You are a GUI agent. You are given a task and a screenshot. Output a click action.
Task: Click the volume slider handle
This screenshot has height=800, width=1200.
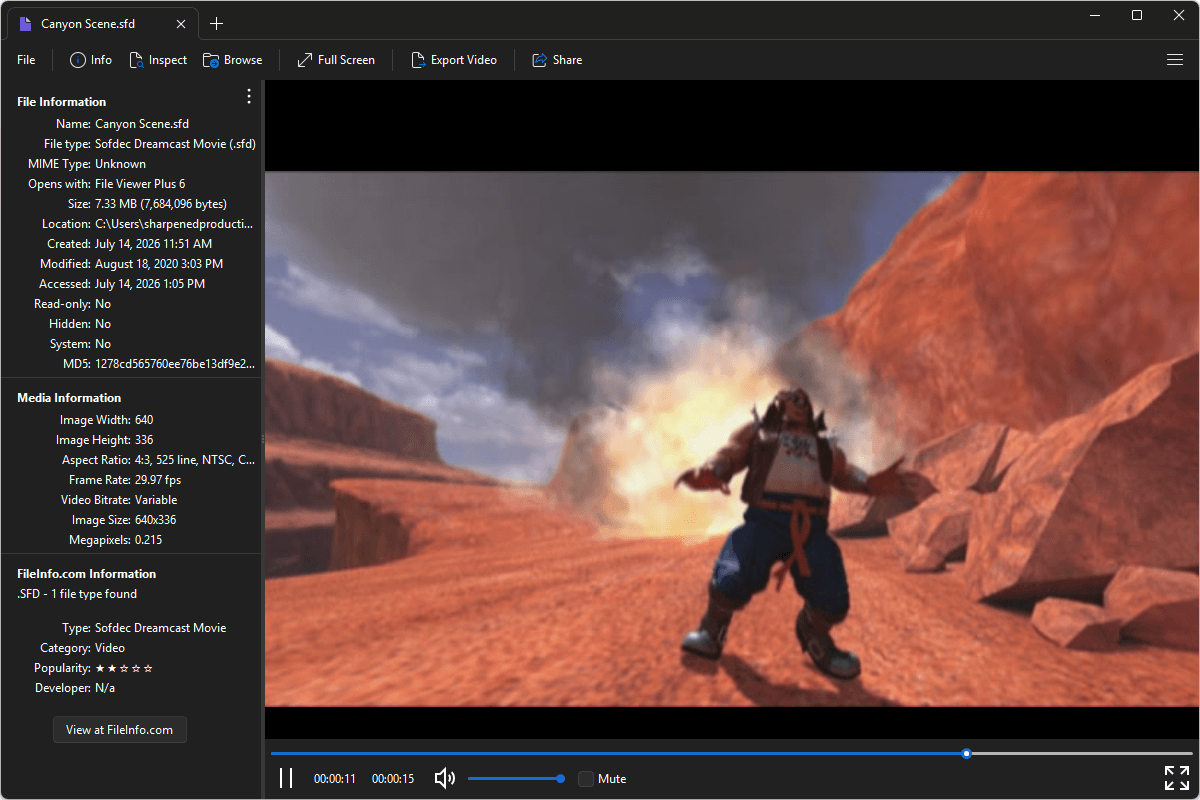(x=560, y=778)
